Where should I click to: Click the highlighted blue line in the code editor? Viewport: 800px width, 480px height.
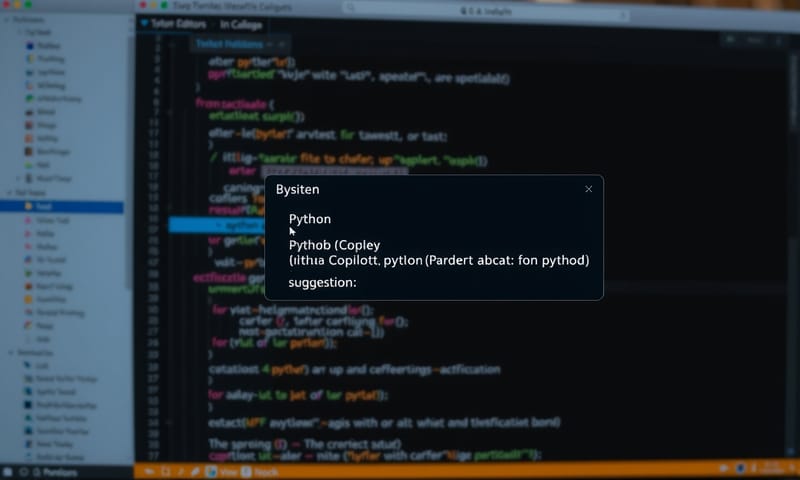point(217,225)
